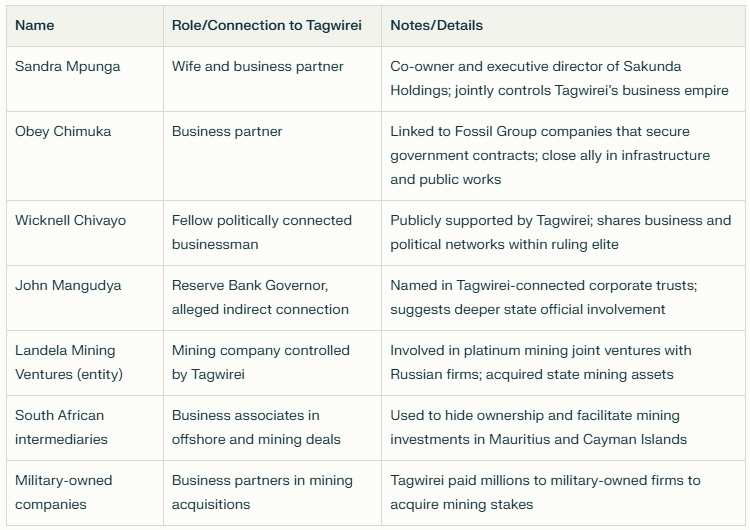Select the Wicknell Chivayo name cell
The height and width of the screenshot is (530, 750).
pos(71,220)
